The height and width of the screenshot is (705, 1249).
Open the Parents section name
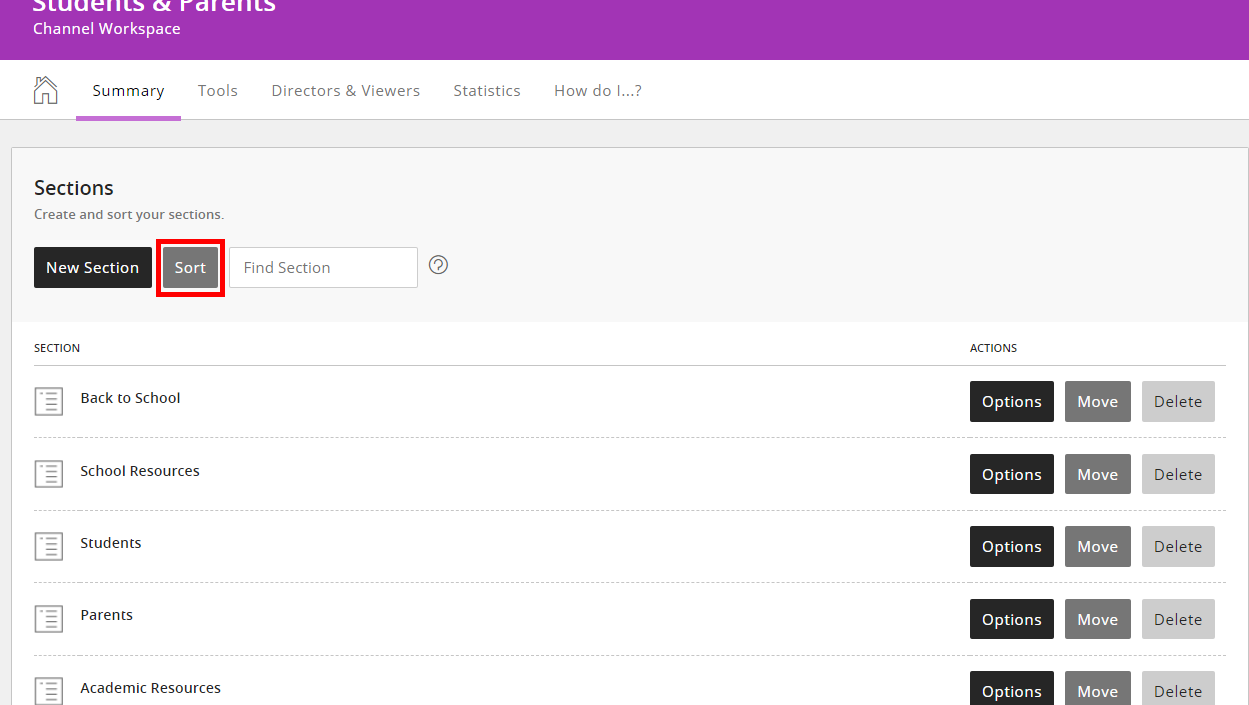pos(107,615)
